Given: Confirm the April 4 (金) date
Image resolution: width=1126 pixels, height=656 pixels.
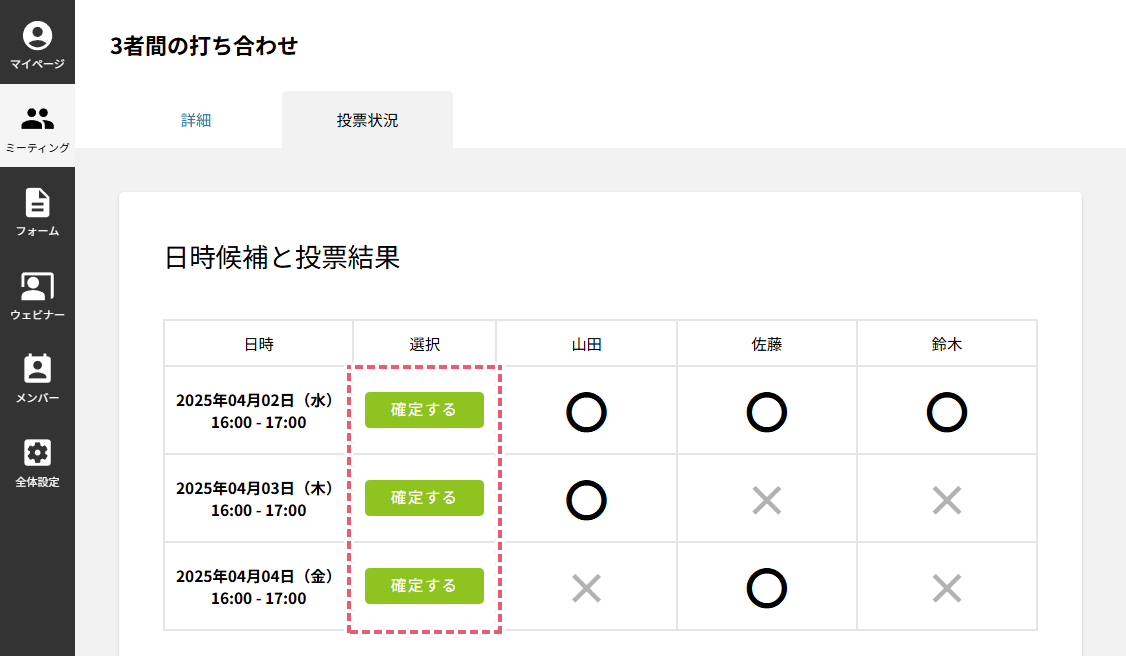Looking at the screenshot, I should [x=424, y=586].
